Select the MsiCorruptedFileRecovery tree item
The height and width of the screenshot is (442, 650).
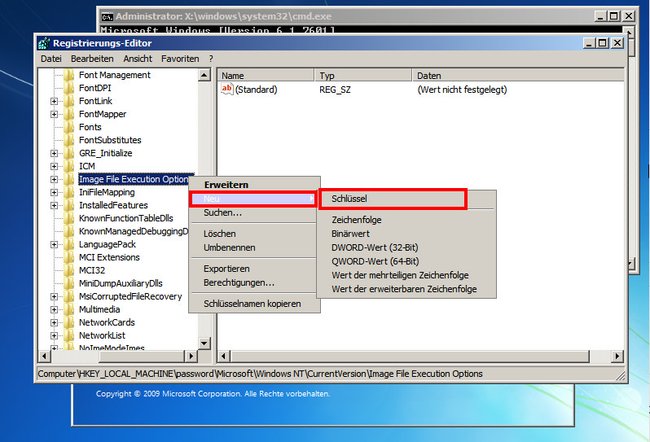(x=130, y=296)
